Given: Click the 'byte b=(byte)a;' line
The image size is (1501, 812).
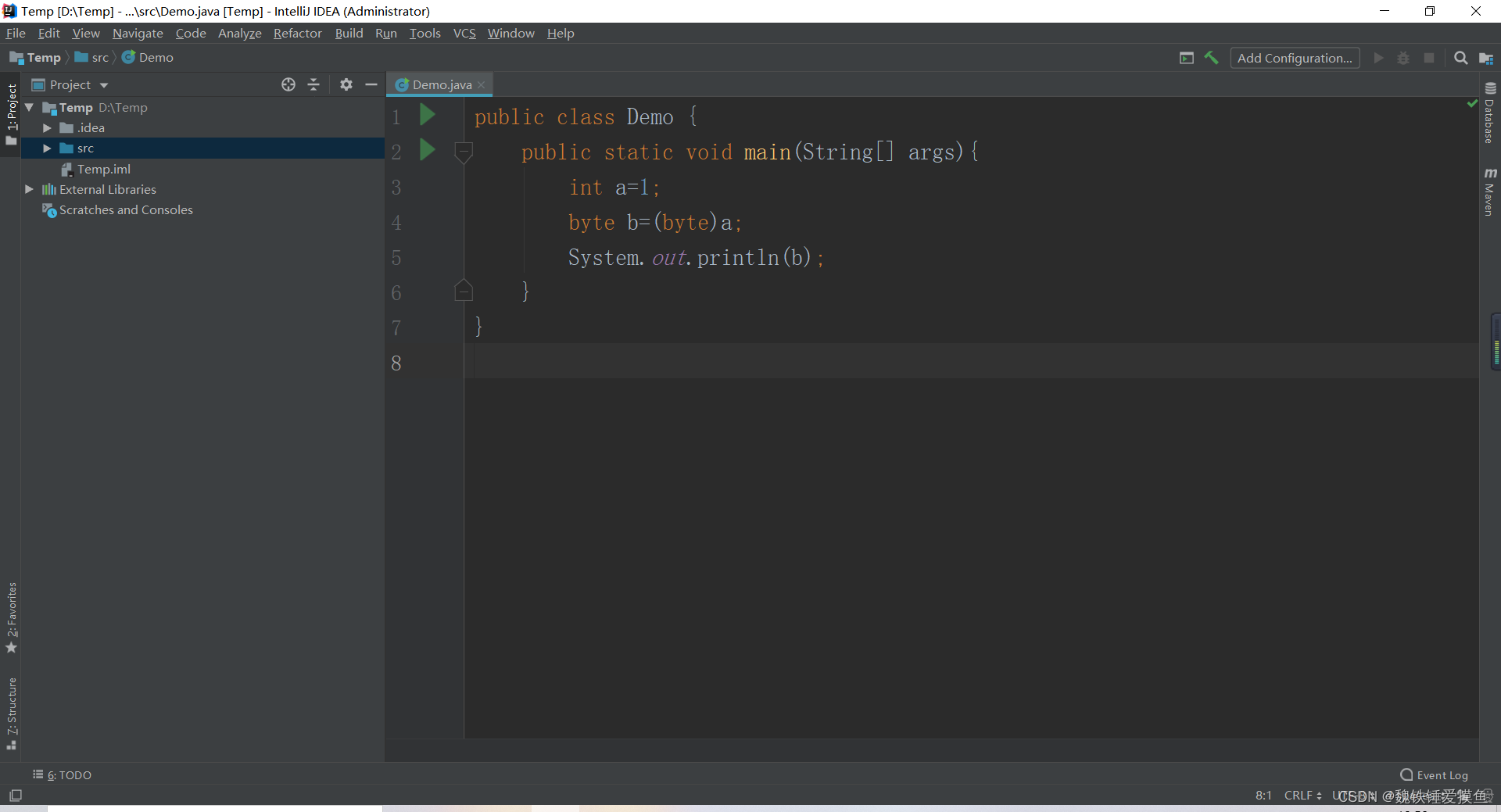Looking at the screenshot, I should pyautogui.click(x=654, y=223).
